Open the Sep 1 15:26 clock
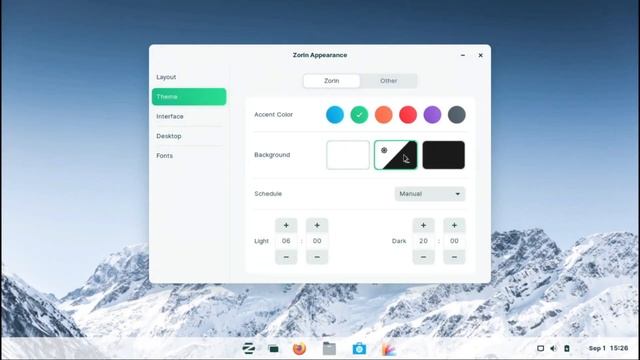 pos(608,348)
